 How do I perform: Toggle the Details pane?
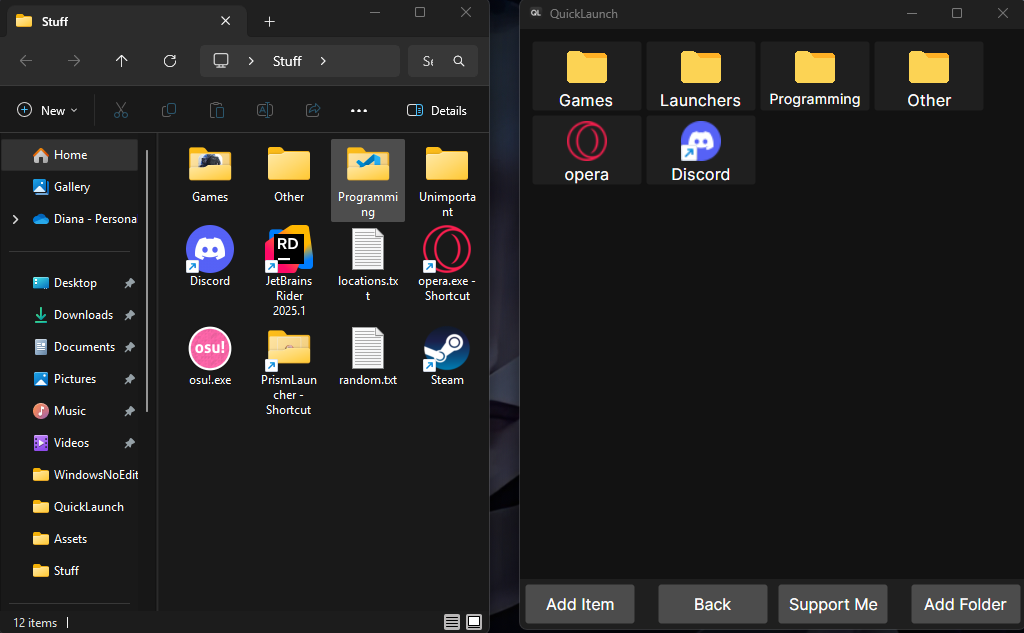pos(437,110)
